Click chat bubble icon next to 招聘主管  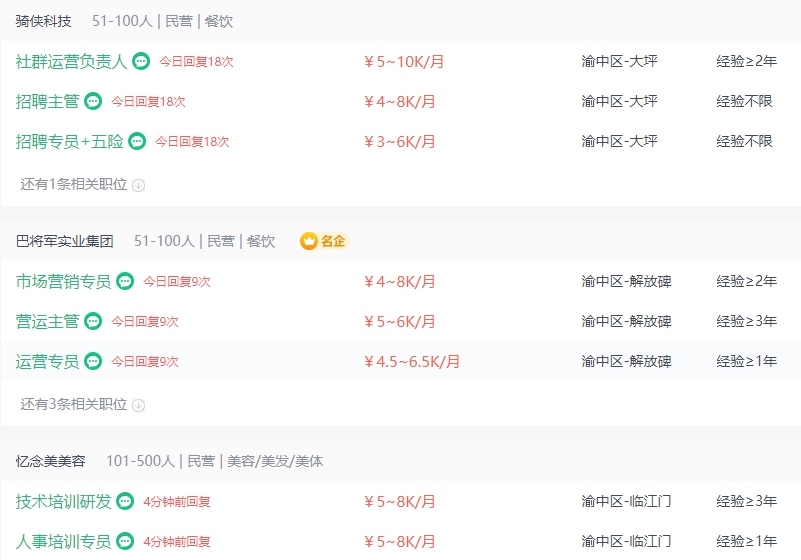point(93,101)
